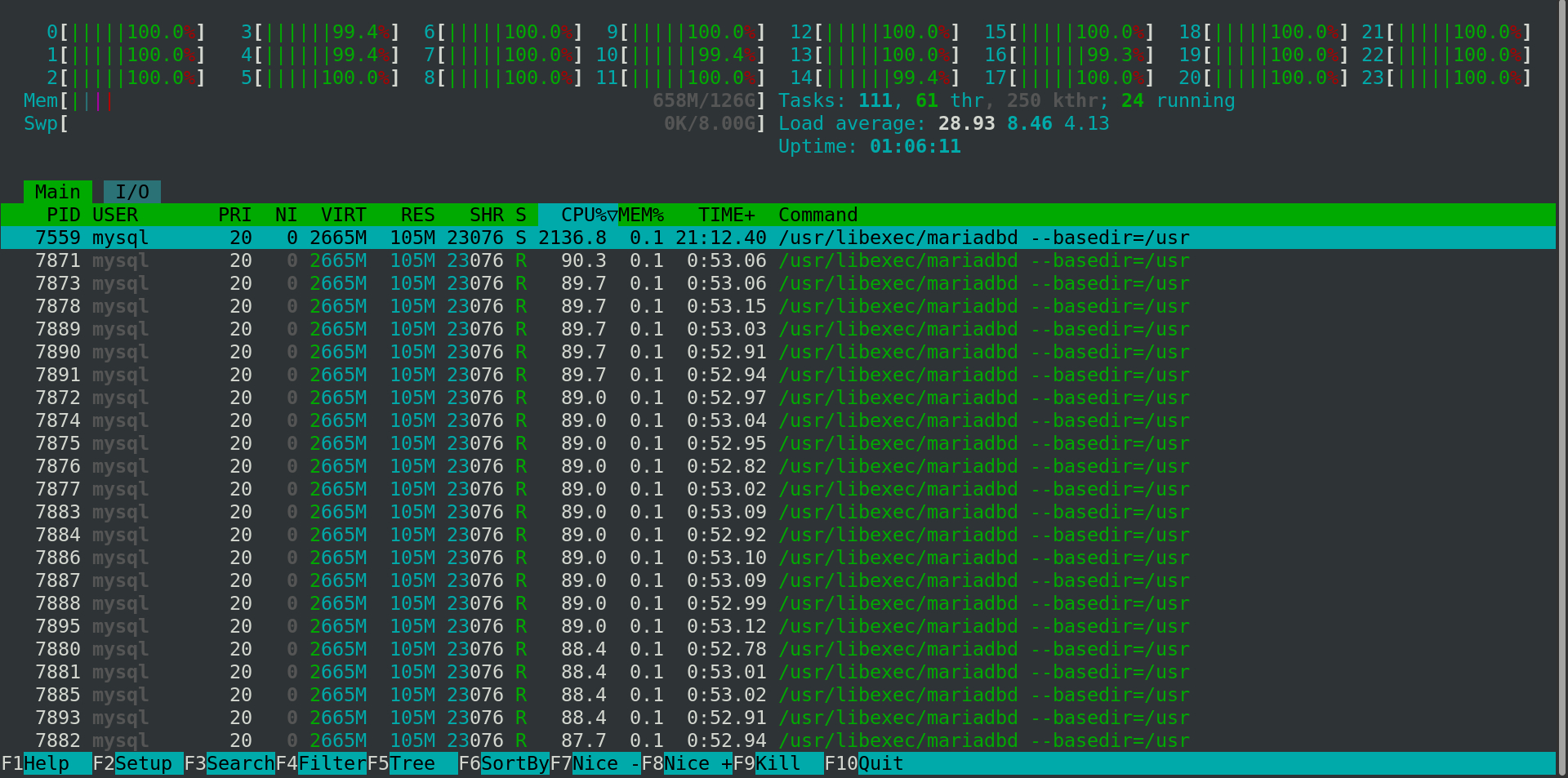Switch to the I/O tab
The image size is (1568, 778).
[x=132, y=192]
